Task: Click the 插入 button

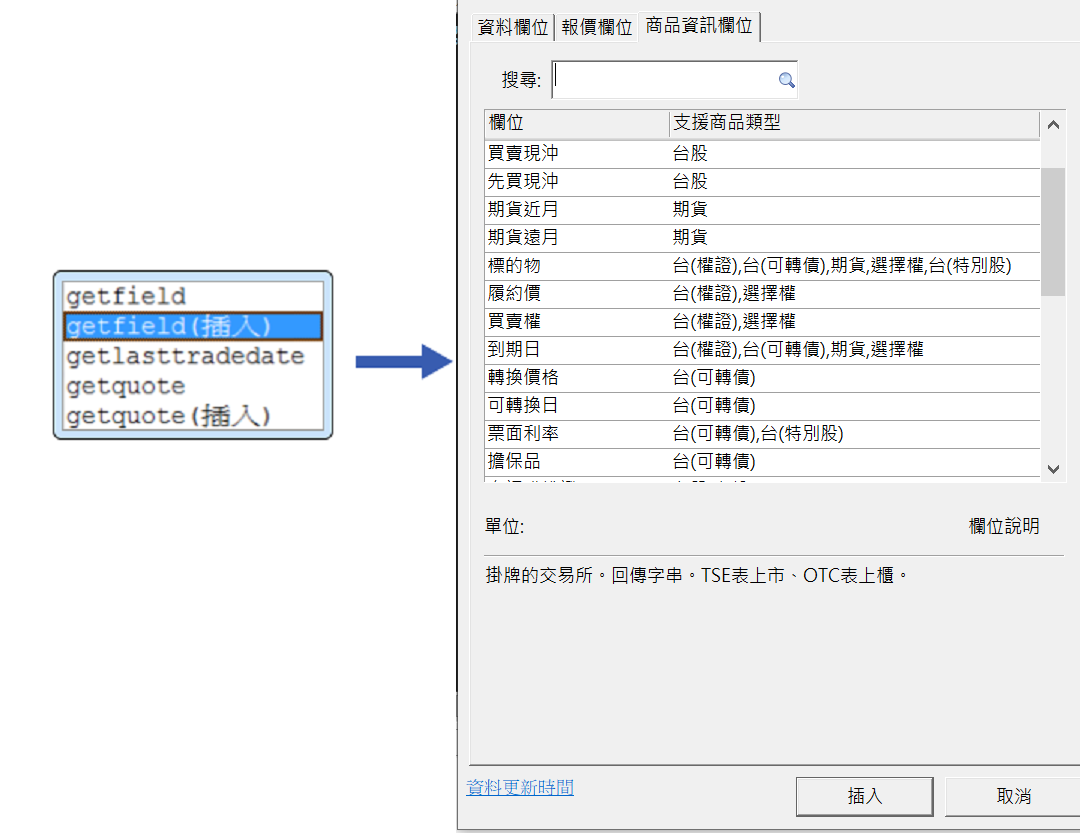Action: pos(864,797)
